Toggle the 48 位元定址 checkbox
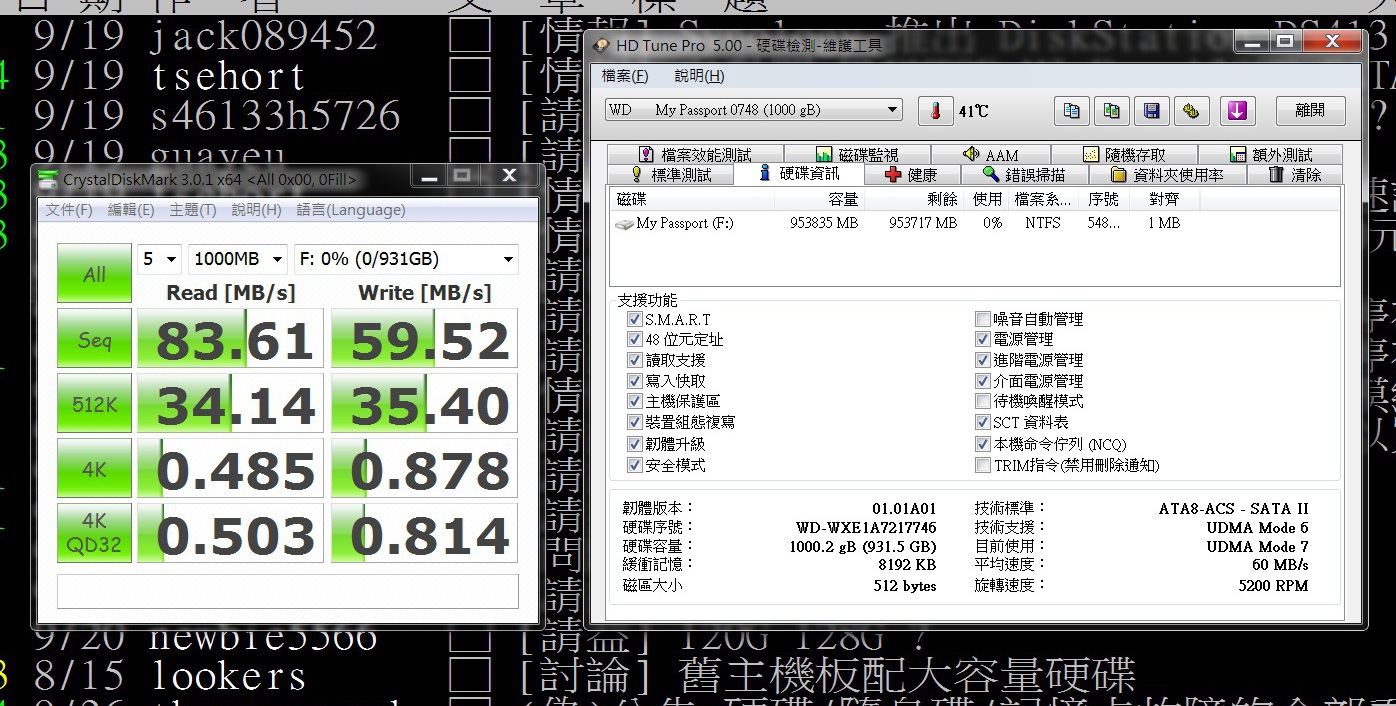Image resolution: width=1396 pixels, height=706 pixels. pyautogui.click(x=634, y=340)
